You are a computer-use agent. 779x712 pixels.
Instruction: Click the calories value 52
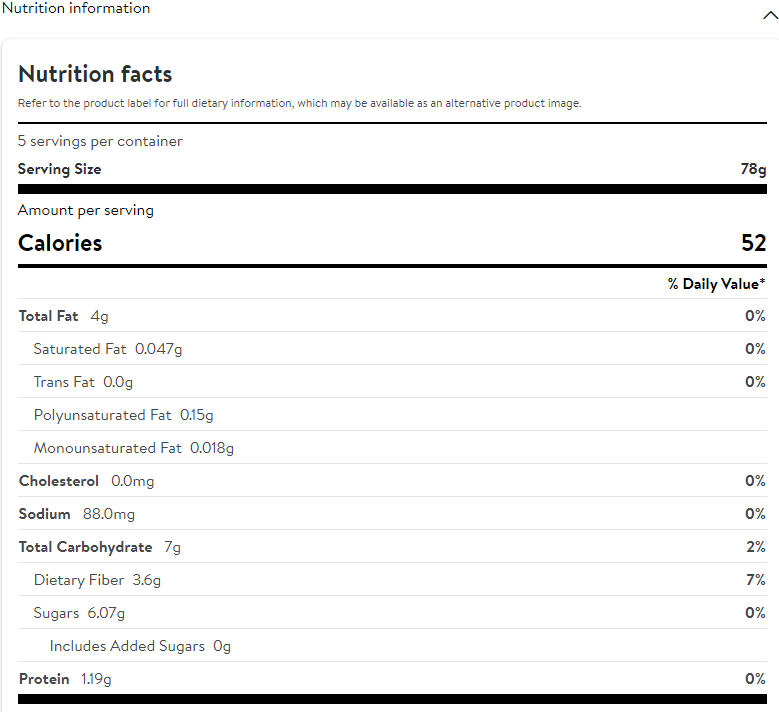coord(753,243)
